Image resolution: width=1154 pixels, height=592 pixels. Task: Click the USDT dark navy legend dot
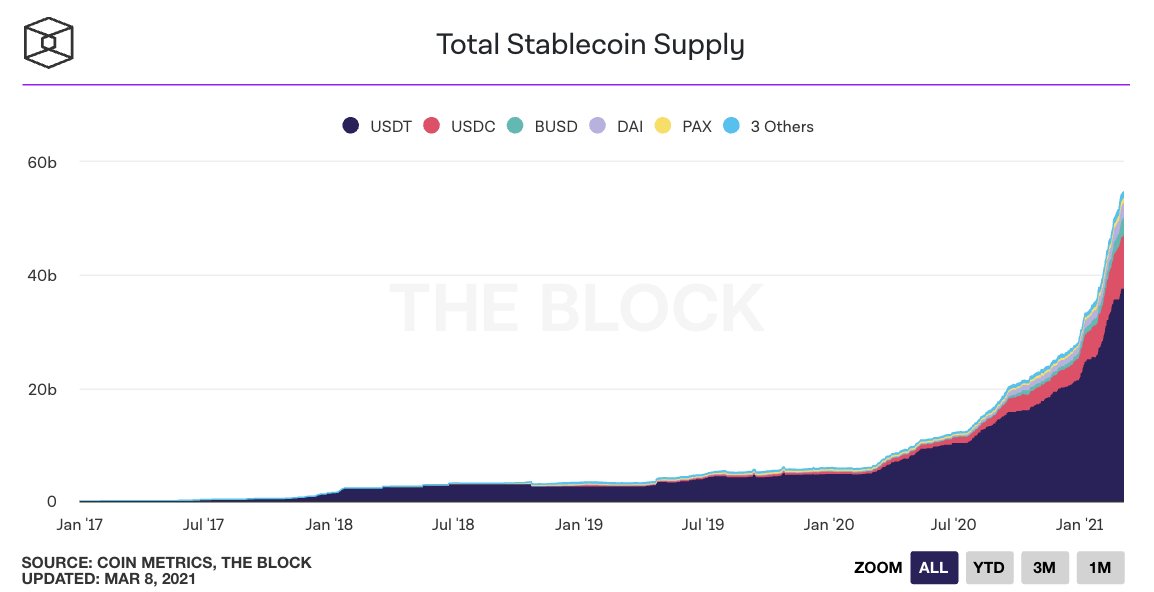tap(351, 126)
